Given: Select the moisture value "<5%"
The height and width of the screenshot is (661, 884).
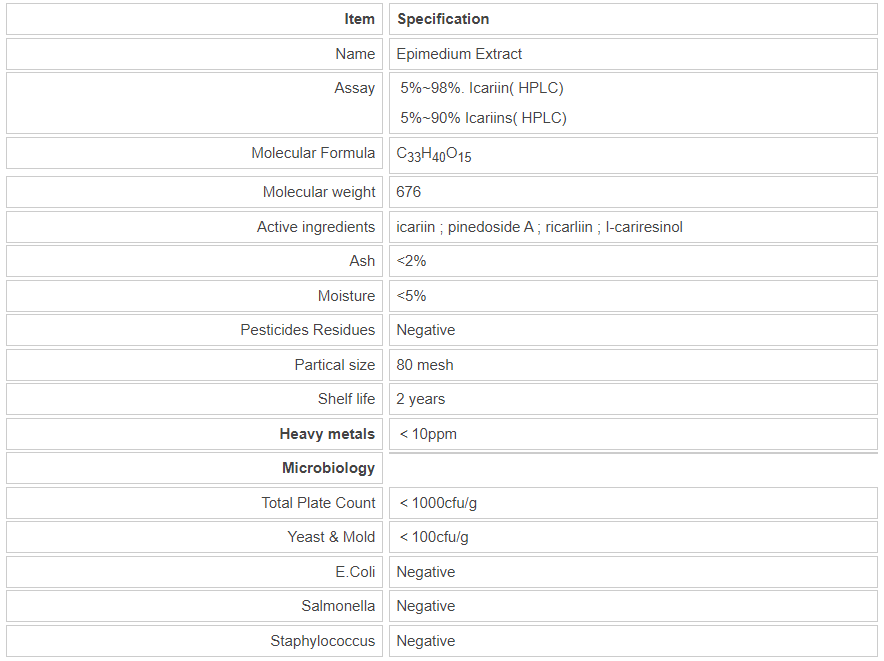Looking at the screenshot, I should [x=411, y=296].
